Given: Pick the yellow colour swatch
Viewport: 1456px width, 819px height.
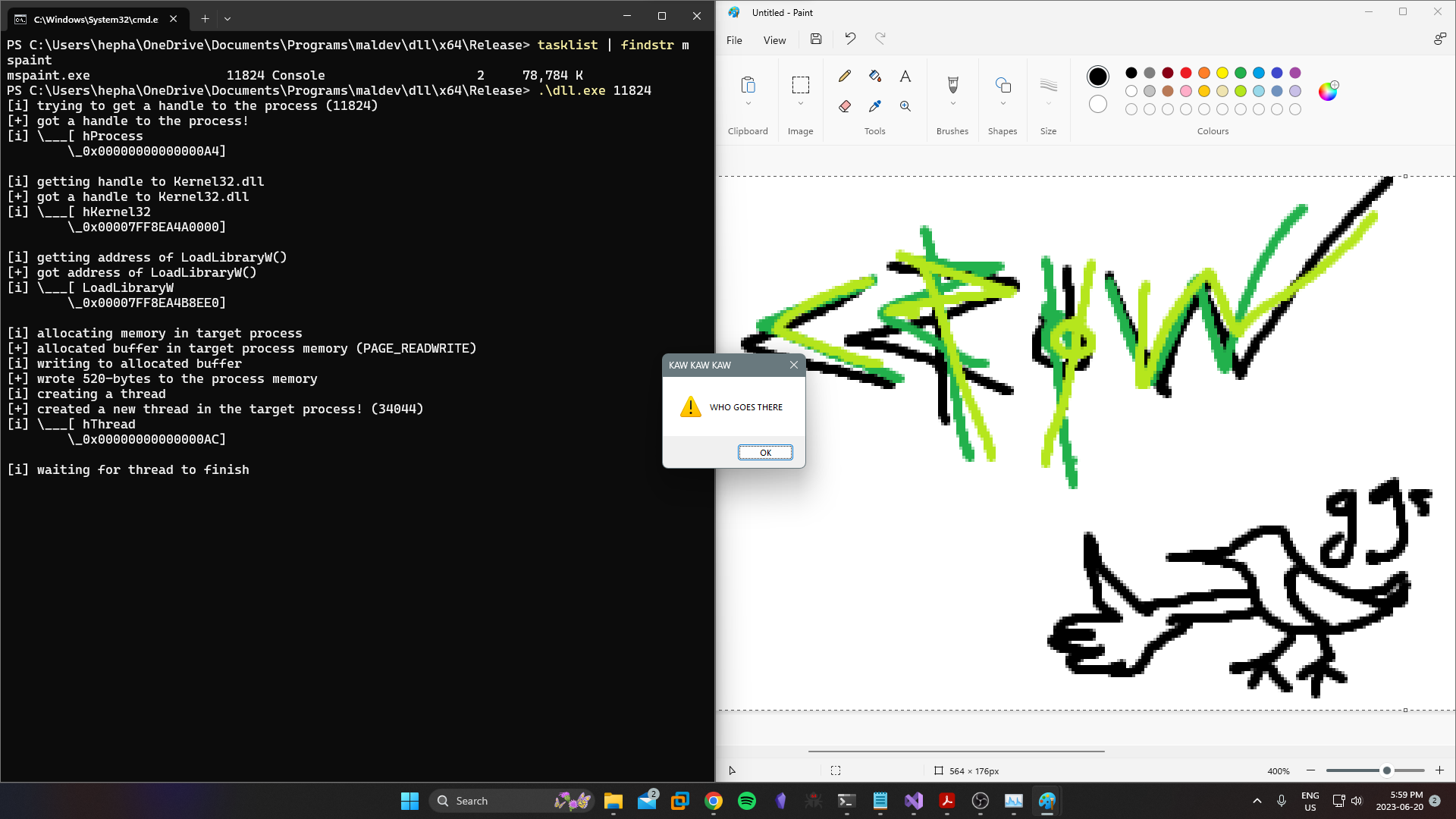Looking at the screenshot, I should [1222, 73].
